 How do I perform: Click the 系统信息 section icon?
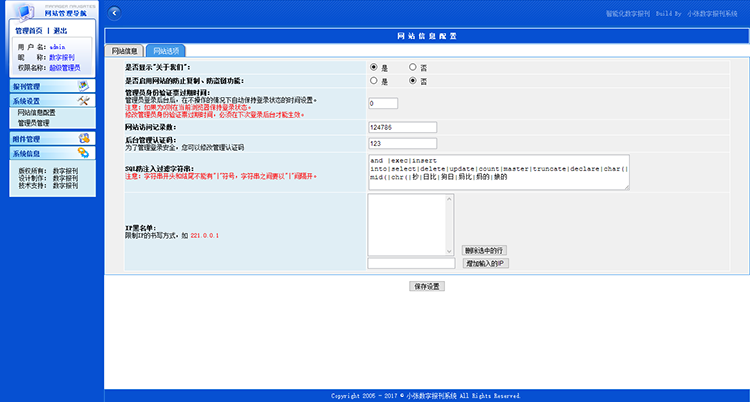pyautogui.click(x=84, y=153)
